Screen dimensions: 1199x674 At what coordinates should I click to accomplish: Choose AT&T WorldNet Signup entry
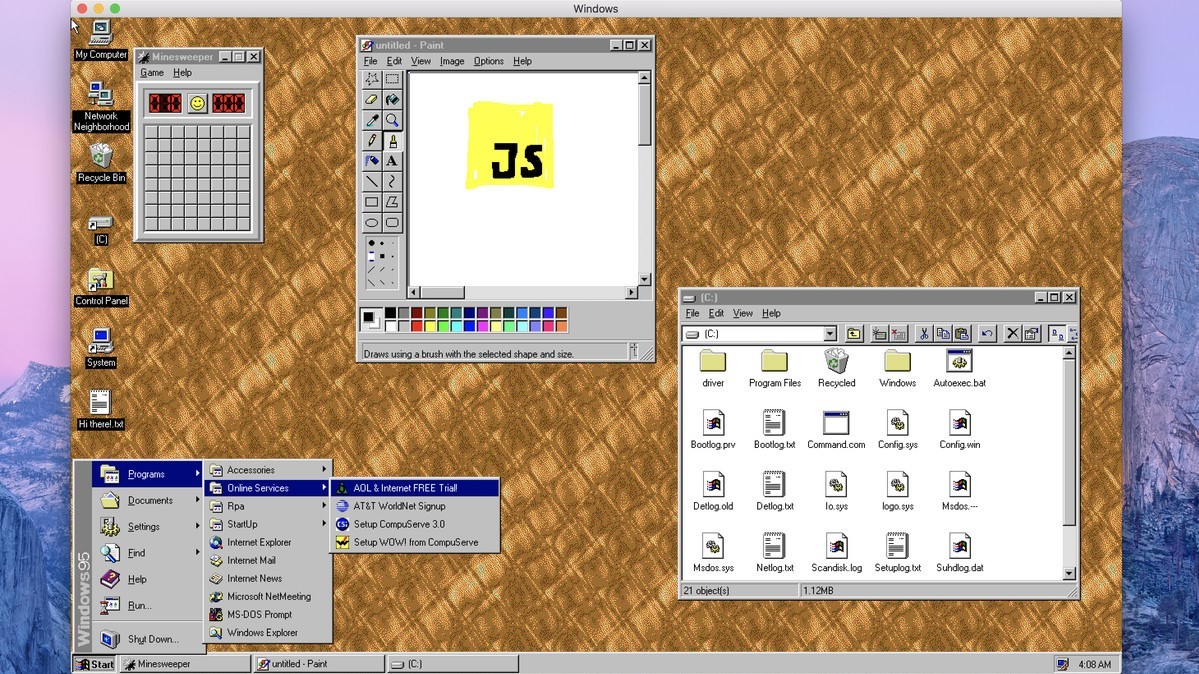[x=415, y=506]
